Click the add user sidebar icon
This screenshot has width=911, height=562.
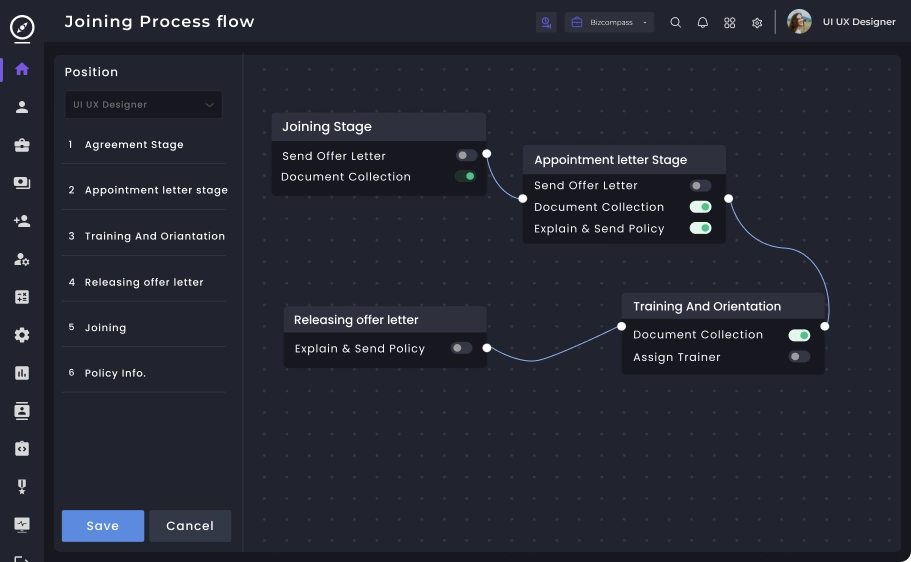[22, 221]
